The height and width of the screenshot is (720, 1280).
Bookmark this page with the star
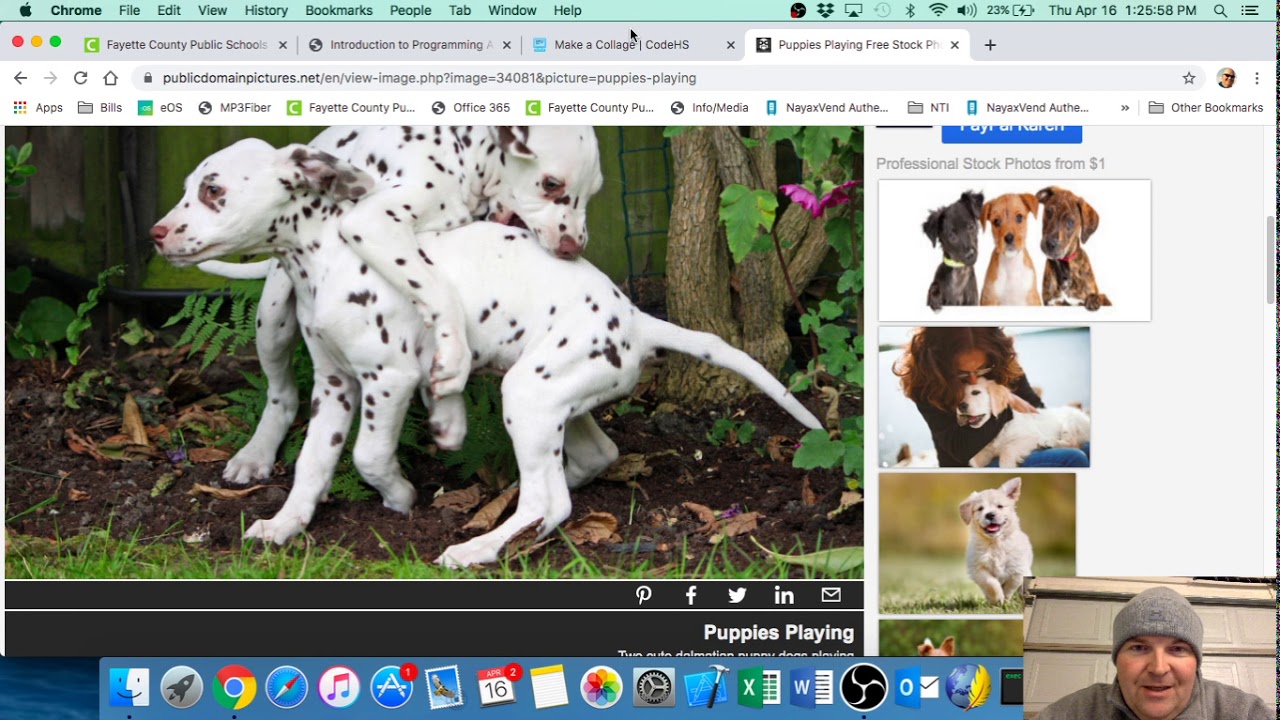(1189, 78)
